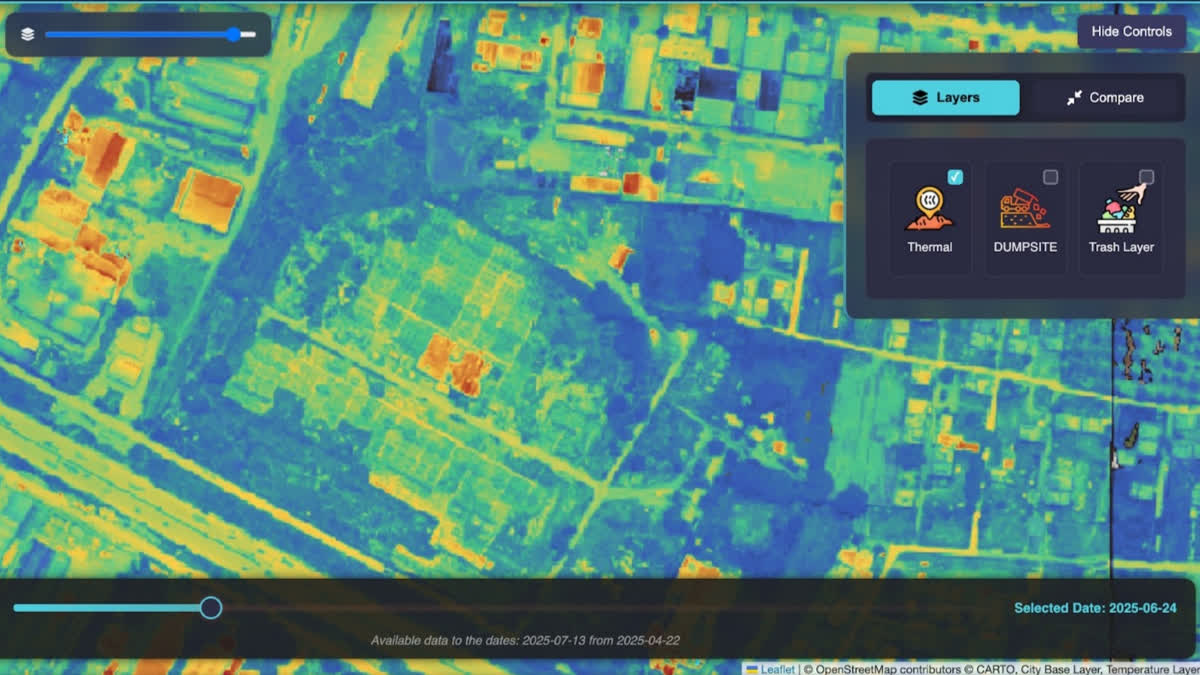
Task: Select the Thermal layer pin icon
Action: (930, 207)
